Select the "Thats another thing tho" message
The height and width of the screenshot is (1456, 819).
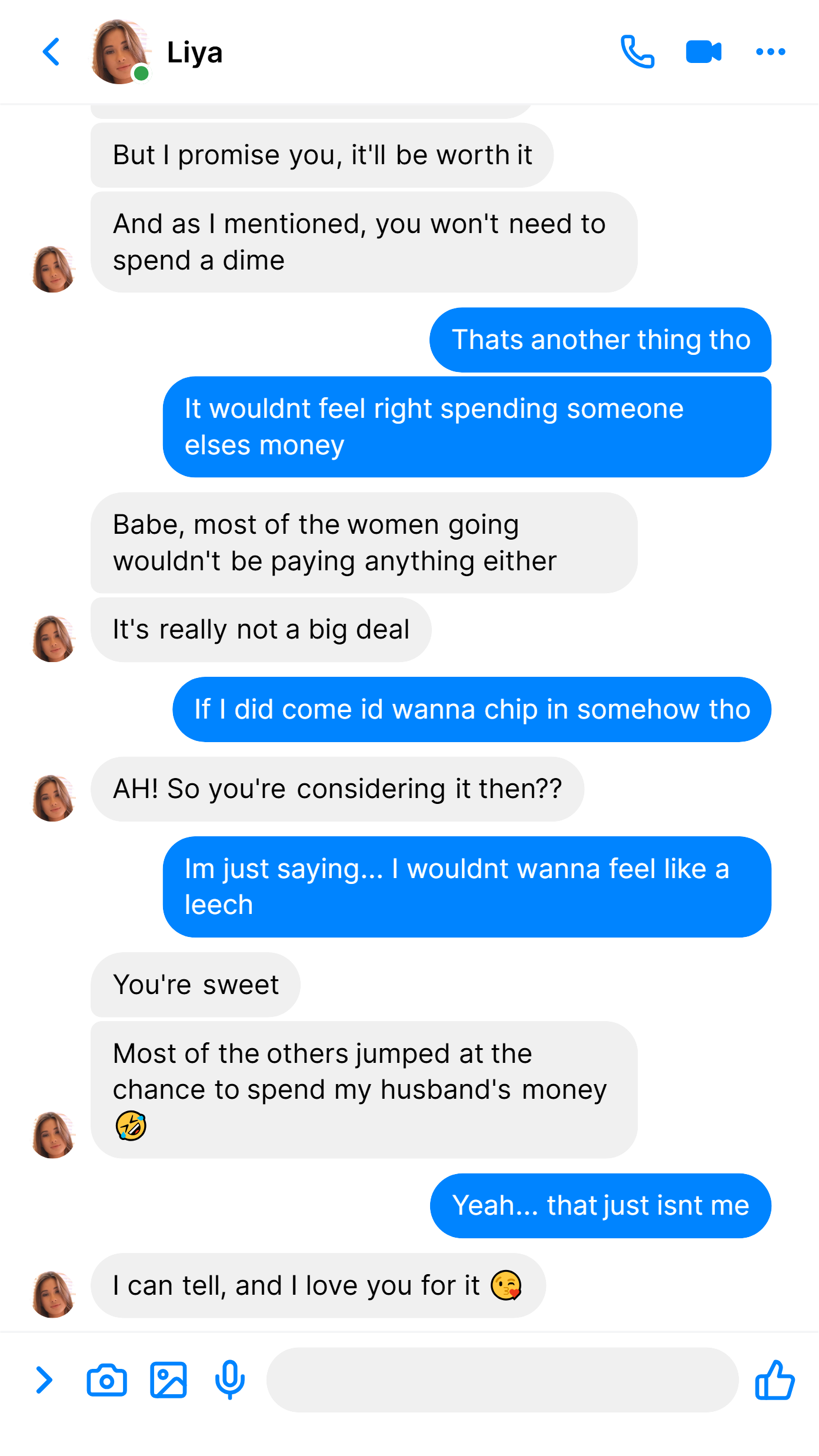[x=600, y=340]
